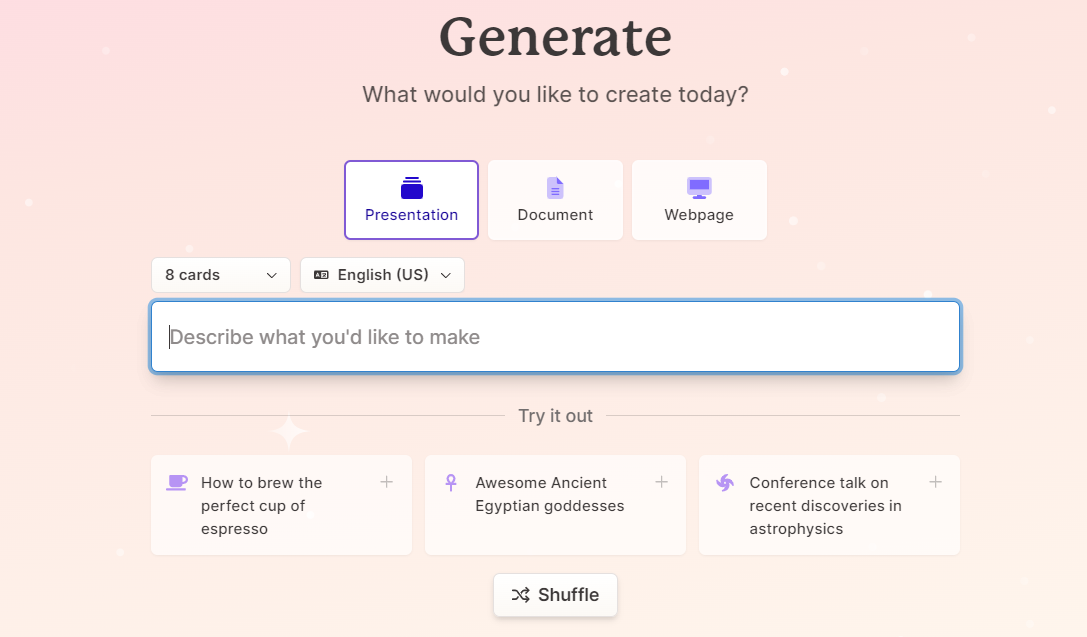Select the Document tab label
The width and height of the screenshot is (1087, 637).
tap(555, 215)
